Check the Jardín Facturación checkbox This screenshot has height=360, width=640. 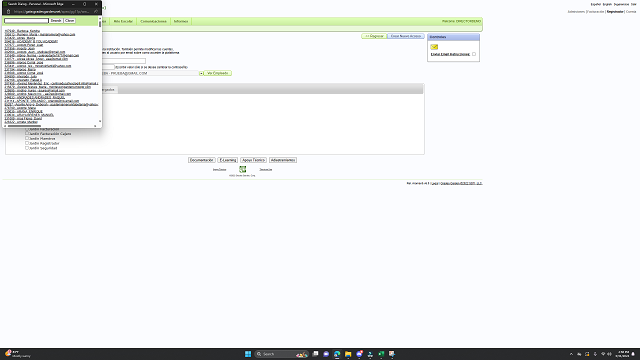coord(27,129)
